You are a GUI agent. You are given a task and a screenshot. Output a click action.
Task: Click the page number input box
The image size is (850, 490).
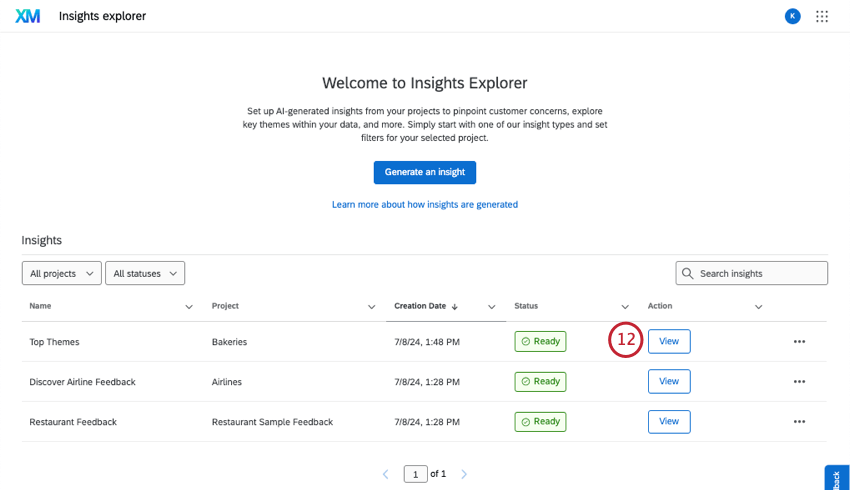coord(415,474)
